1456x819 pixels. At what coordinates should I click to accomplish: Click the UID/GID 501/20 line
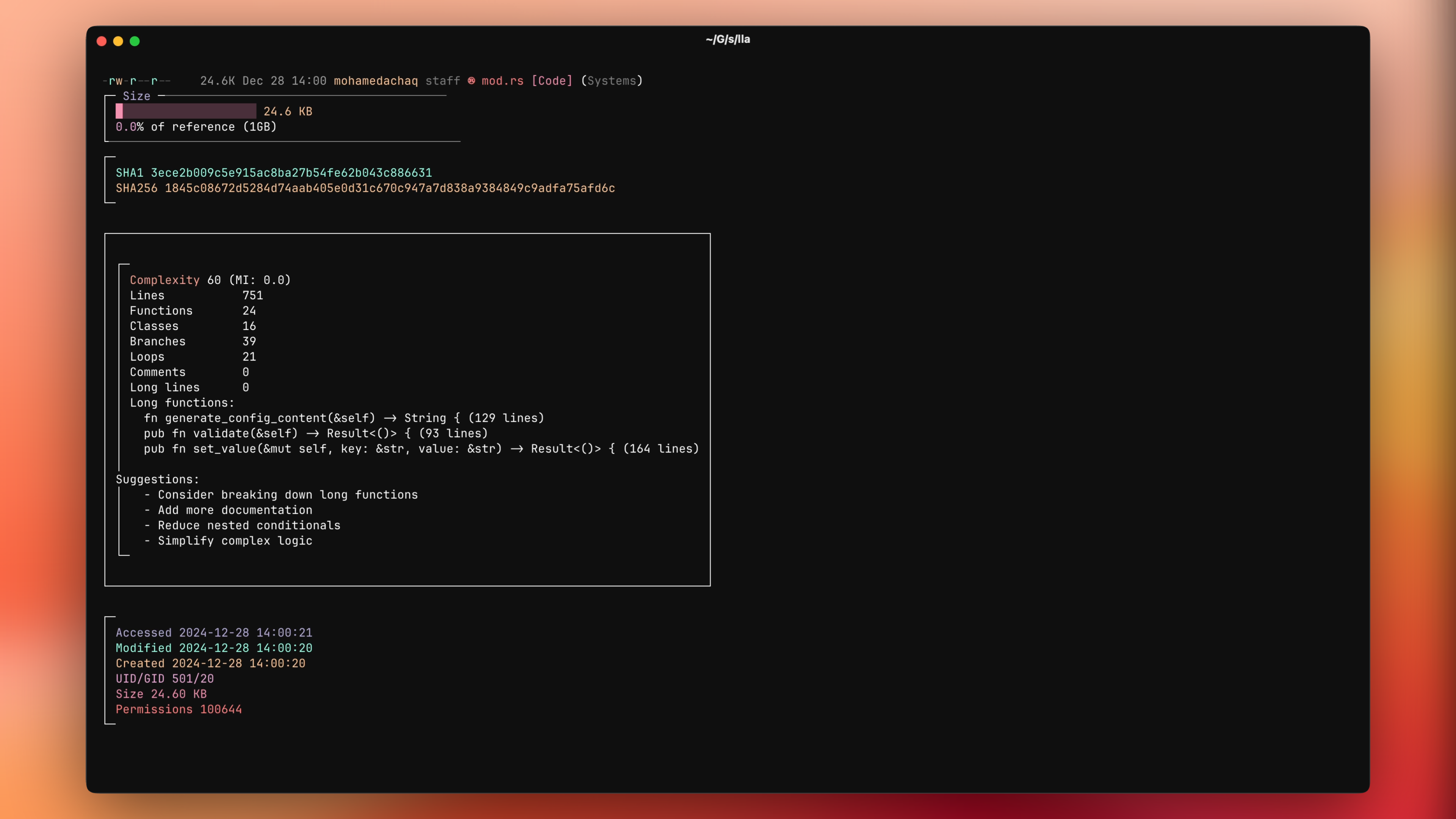point(165,678)
